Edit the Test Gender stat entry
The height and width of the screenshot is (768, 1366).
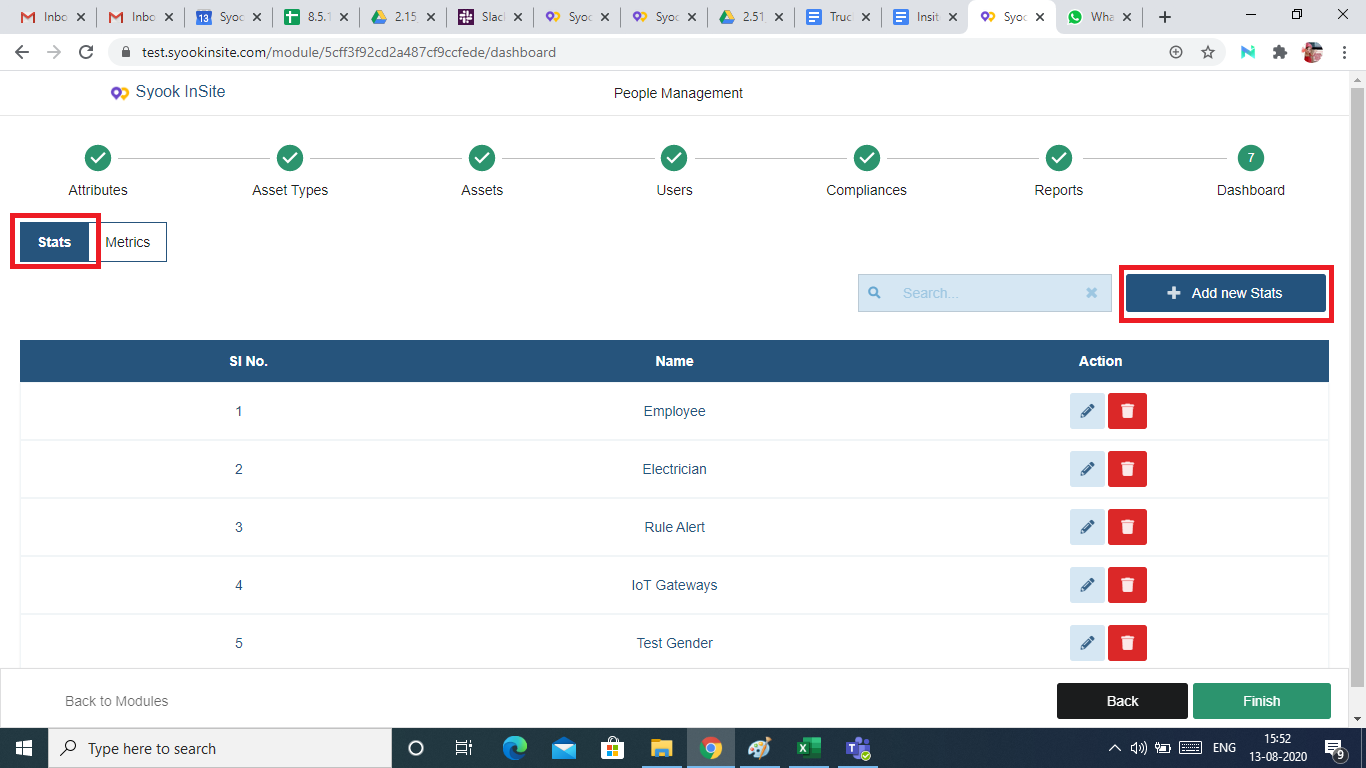(1087, 643)
